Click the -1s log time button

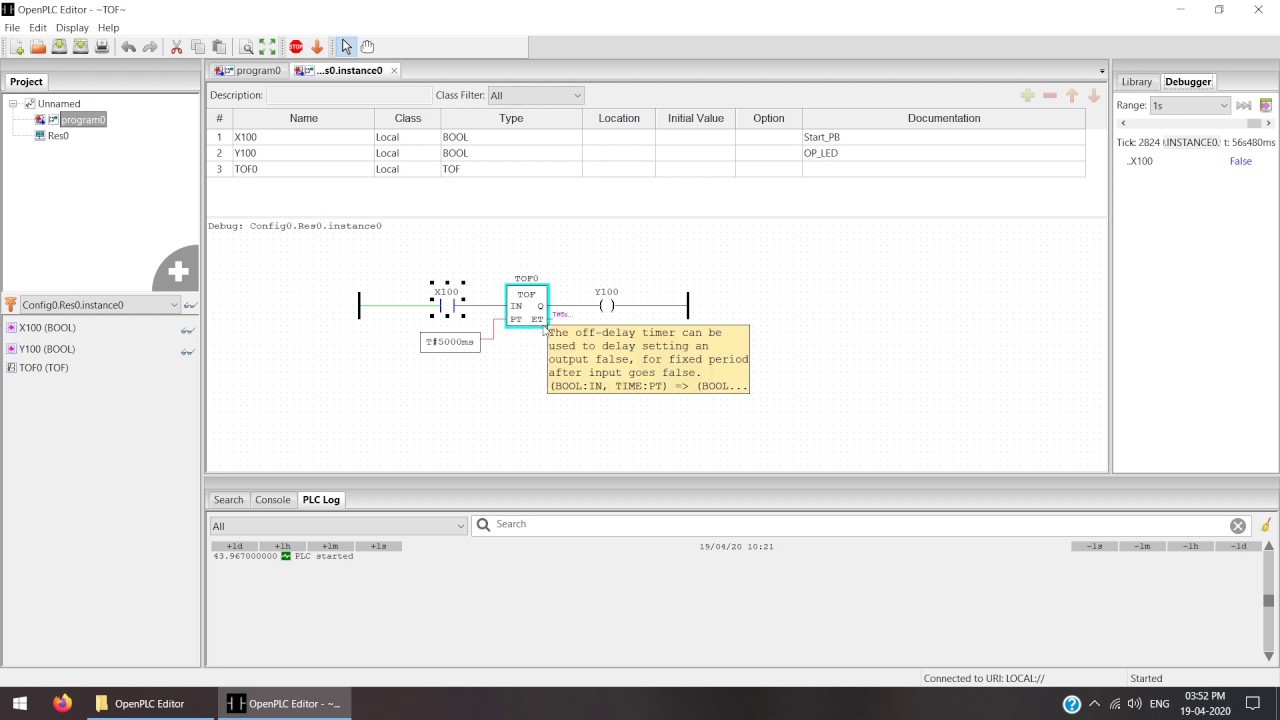tap(1094, 546)
